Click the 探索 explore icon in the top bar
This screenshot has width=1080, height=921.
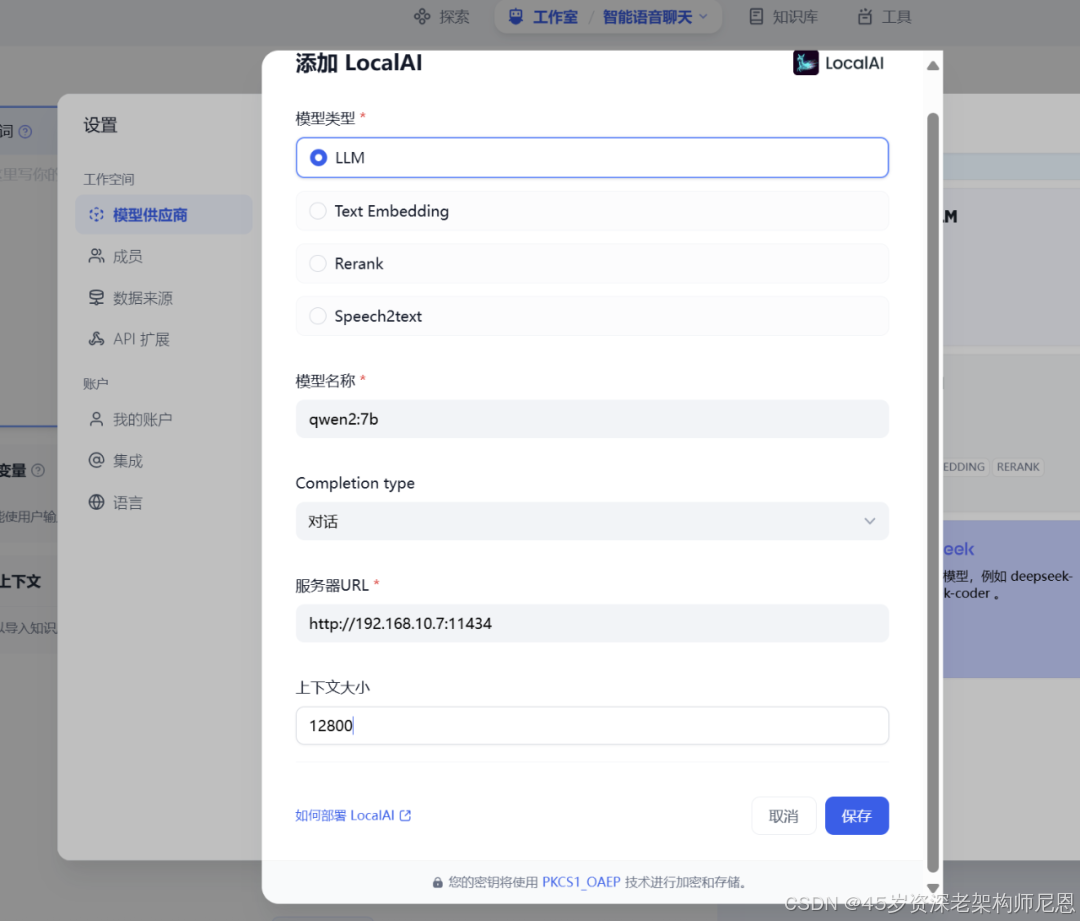[422, 17]
